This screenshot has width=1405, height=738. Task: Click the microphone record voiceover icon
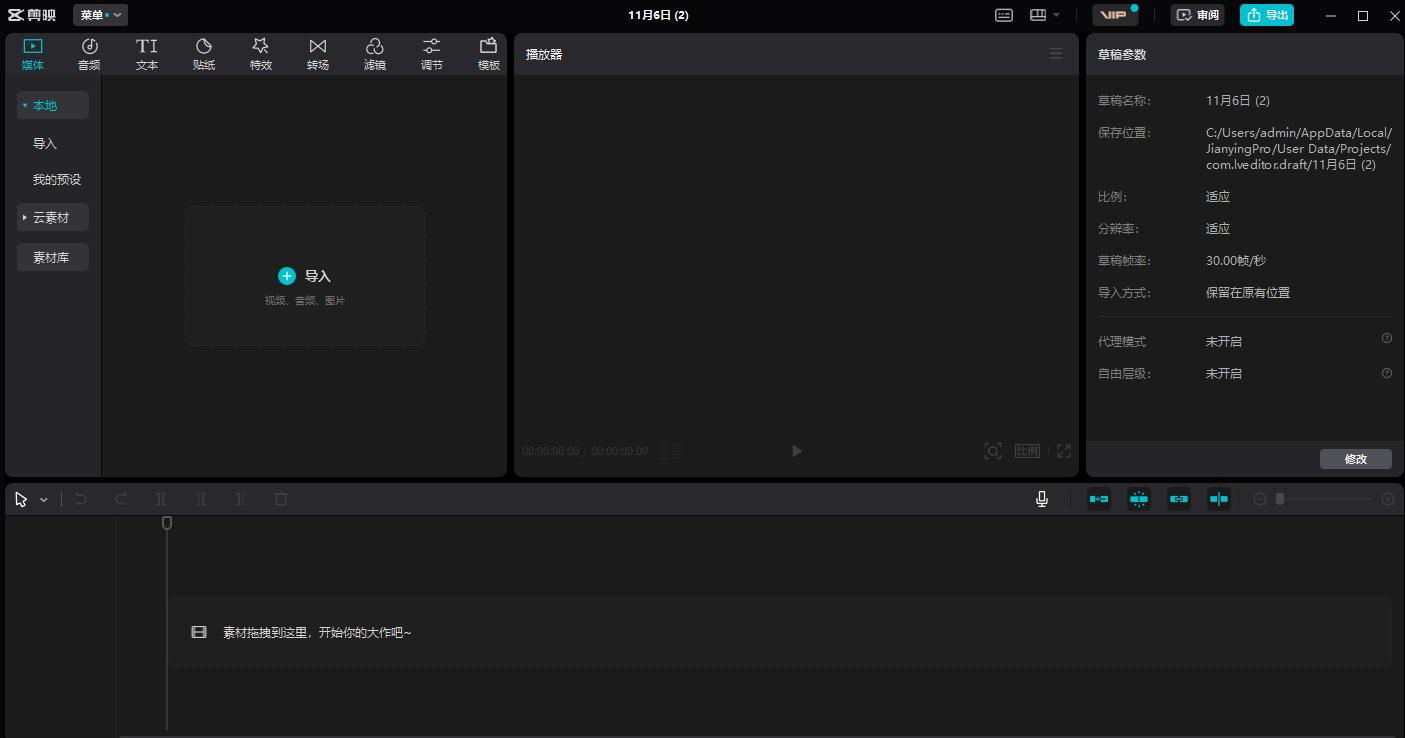[1042, 499]
